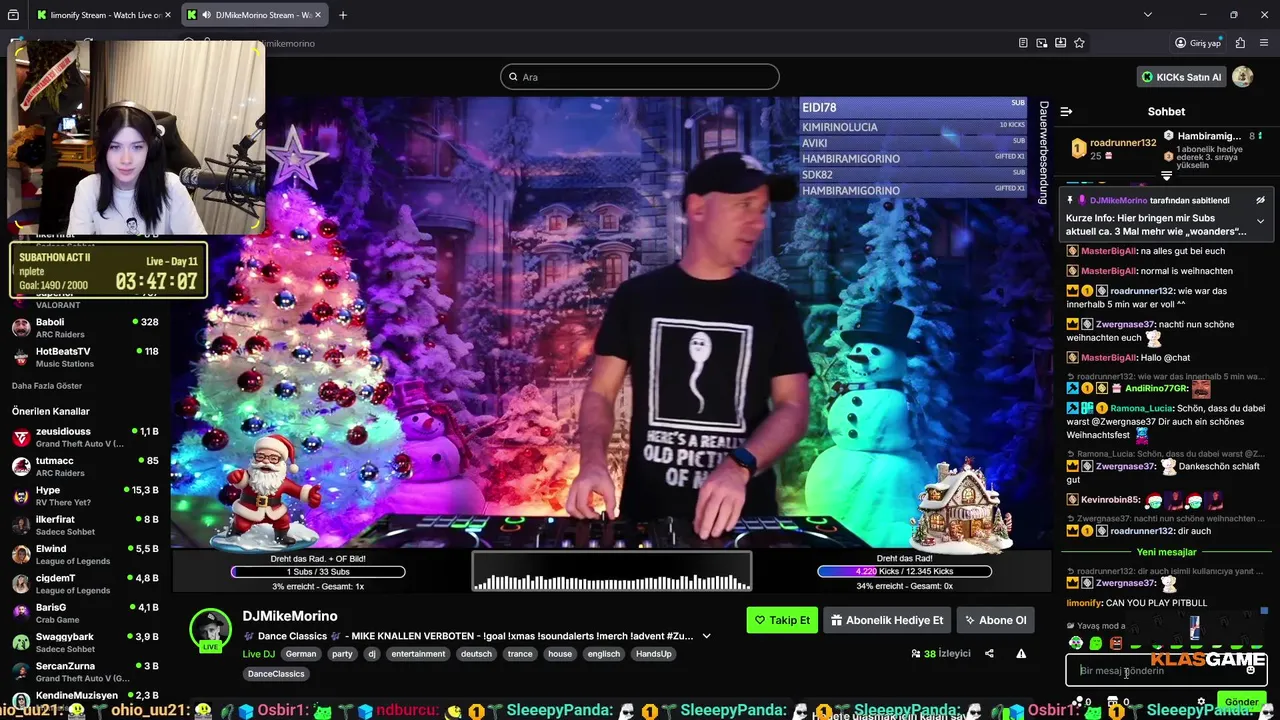Select the trance tag

click(520, 654)
